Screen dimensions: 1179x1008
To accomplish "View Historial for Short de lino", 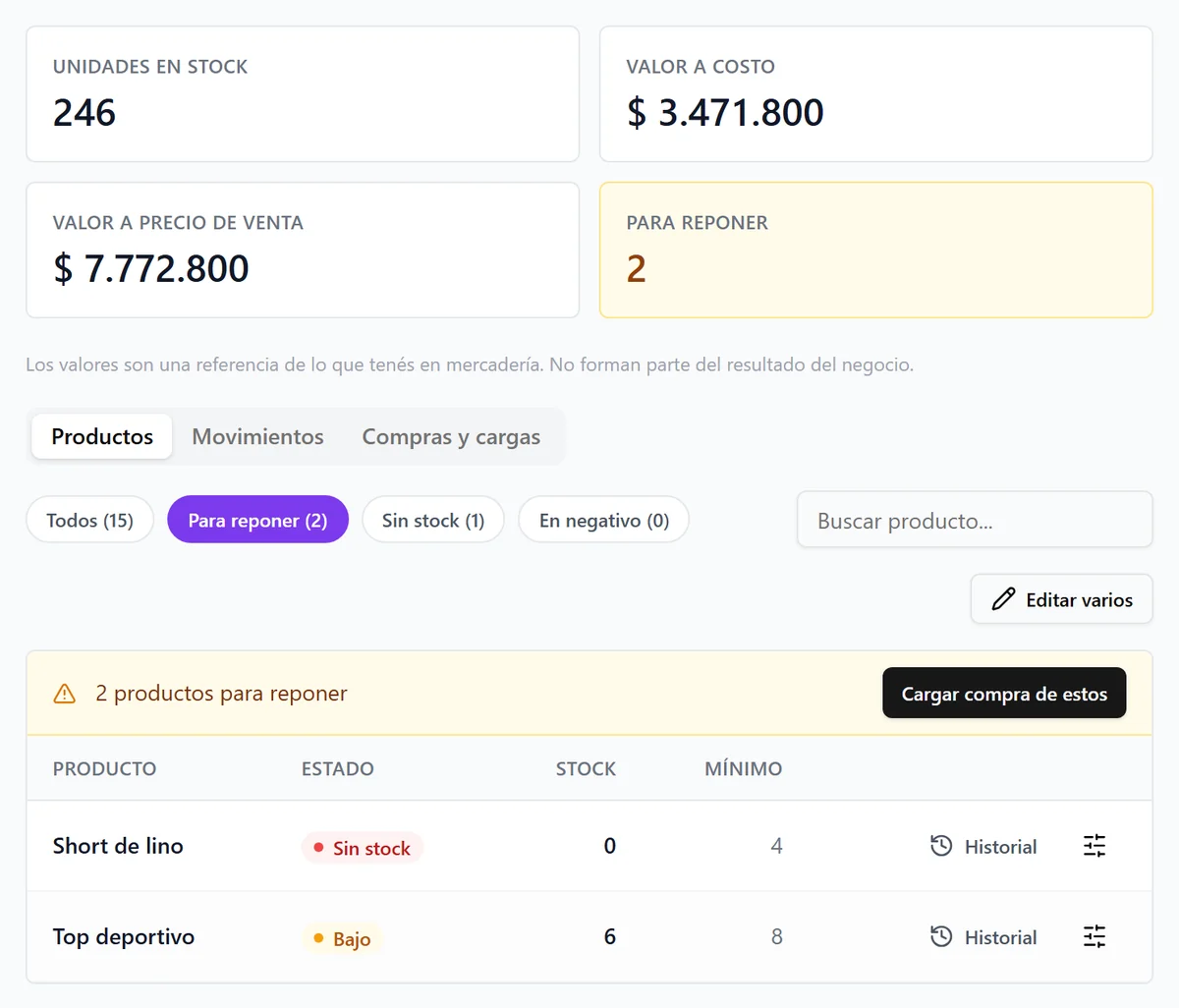I will point(983,846).
